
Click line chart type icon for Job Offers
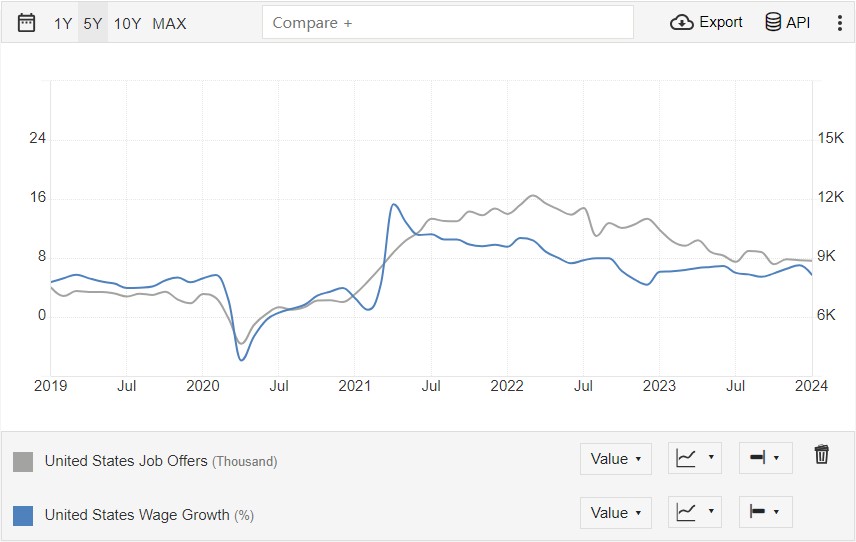686,457
